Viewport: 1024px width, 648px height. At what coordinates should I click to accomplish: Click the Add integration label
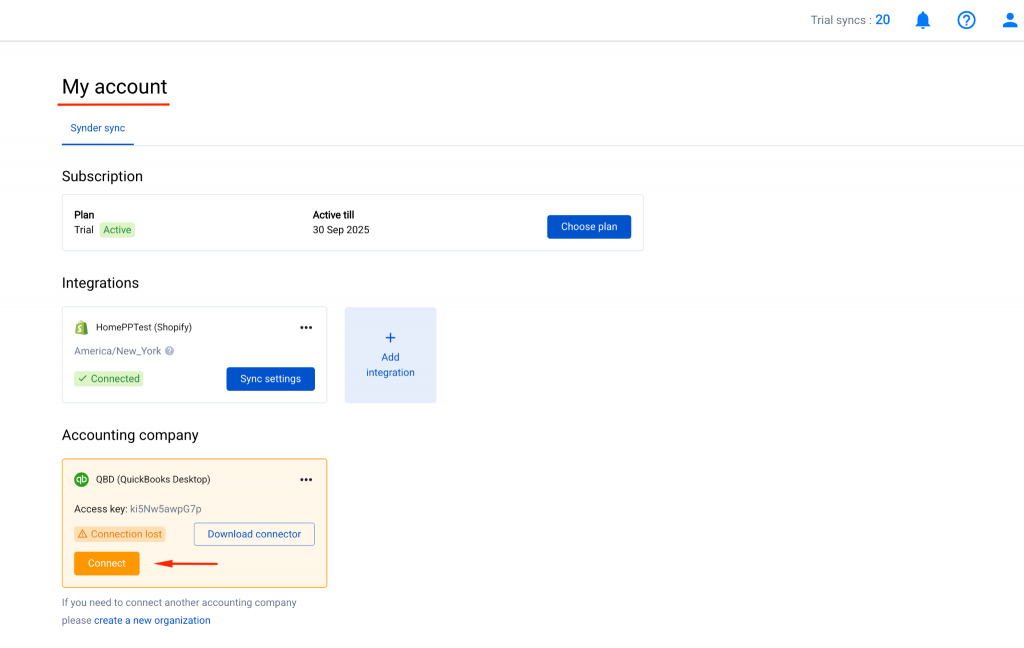click(390, 364)
